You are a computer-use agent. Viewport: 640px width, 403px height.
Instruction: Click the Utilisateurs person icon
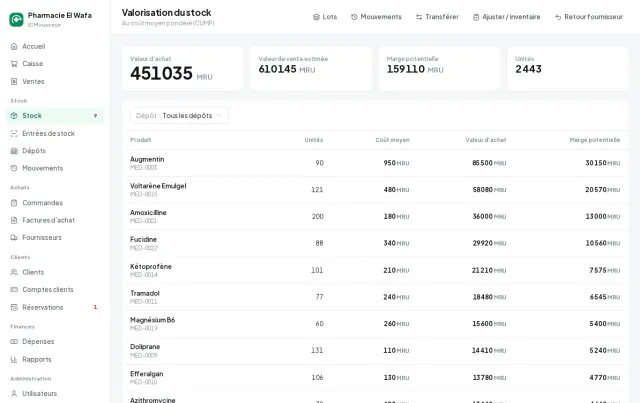click(14, 393)
